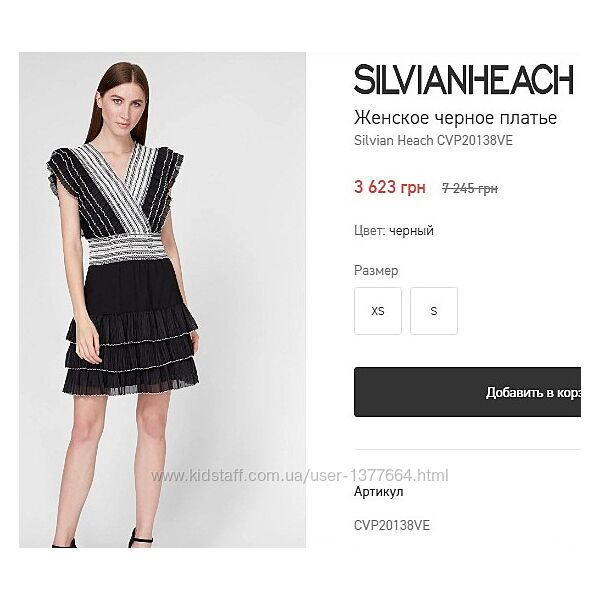
Task: Click the черный color value
Action: tap(411, 231)
